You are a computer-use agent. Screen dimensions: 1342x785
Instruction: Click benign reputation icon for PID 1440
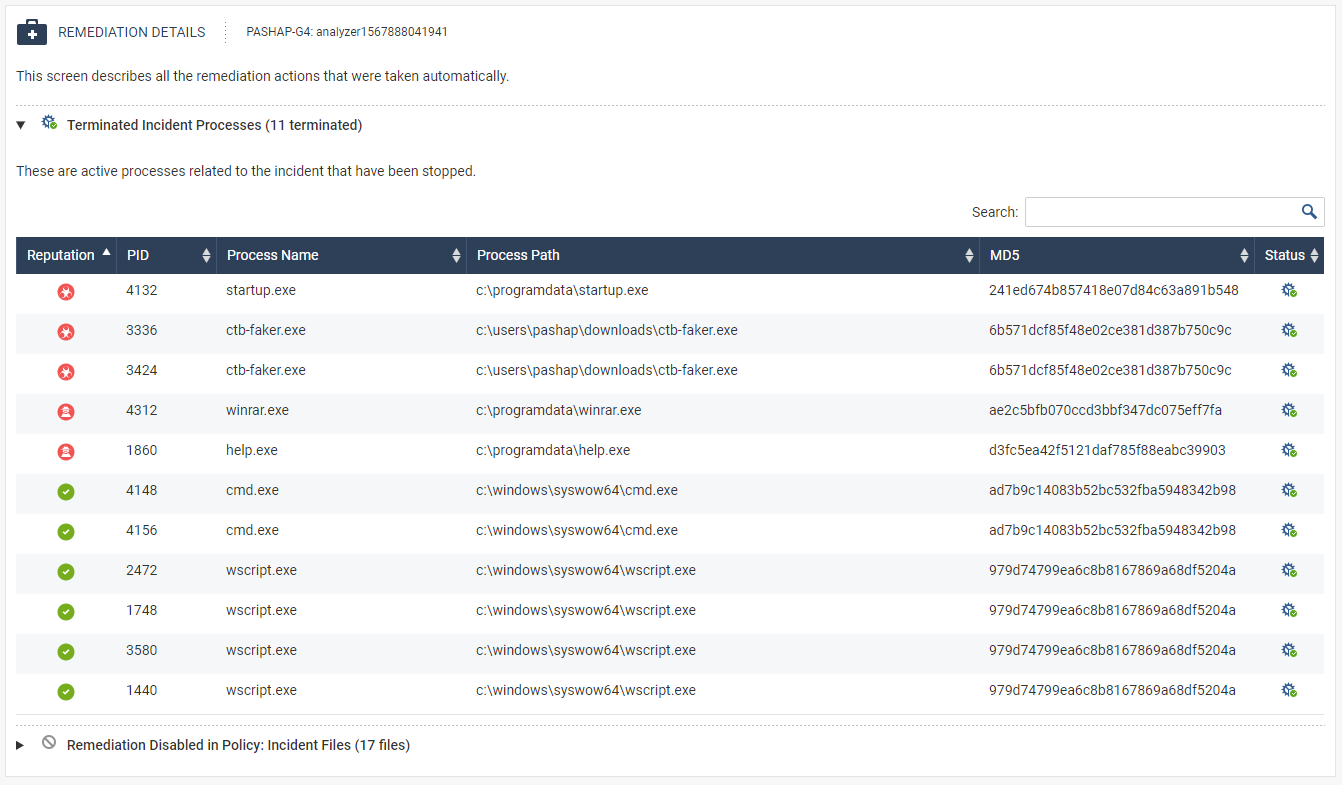[x=66, y=692]
